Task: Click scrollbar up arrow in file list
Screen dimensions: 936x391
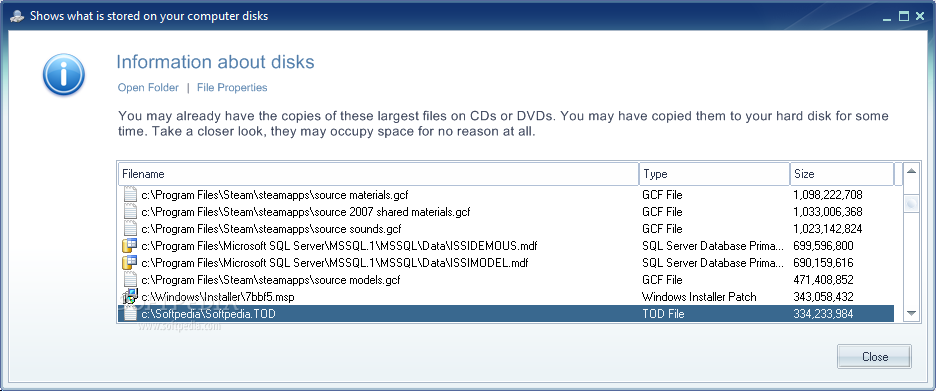Action: pyautogui.click(x=912, y=171)
